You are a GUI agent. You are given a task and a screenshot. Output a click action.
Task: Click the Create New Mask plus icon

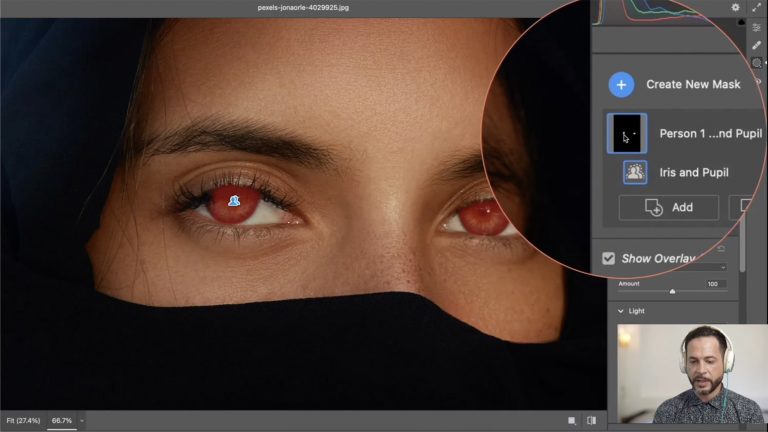621,84
